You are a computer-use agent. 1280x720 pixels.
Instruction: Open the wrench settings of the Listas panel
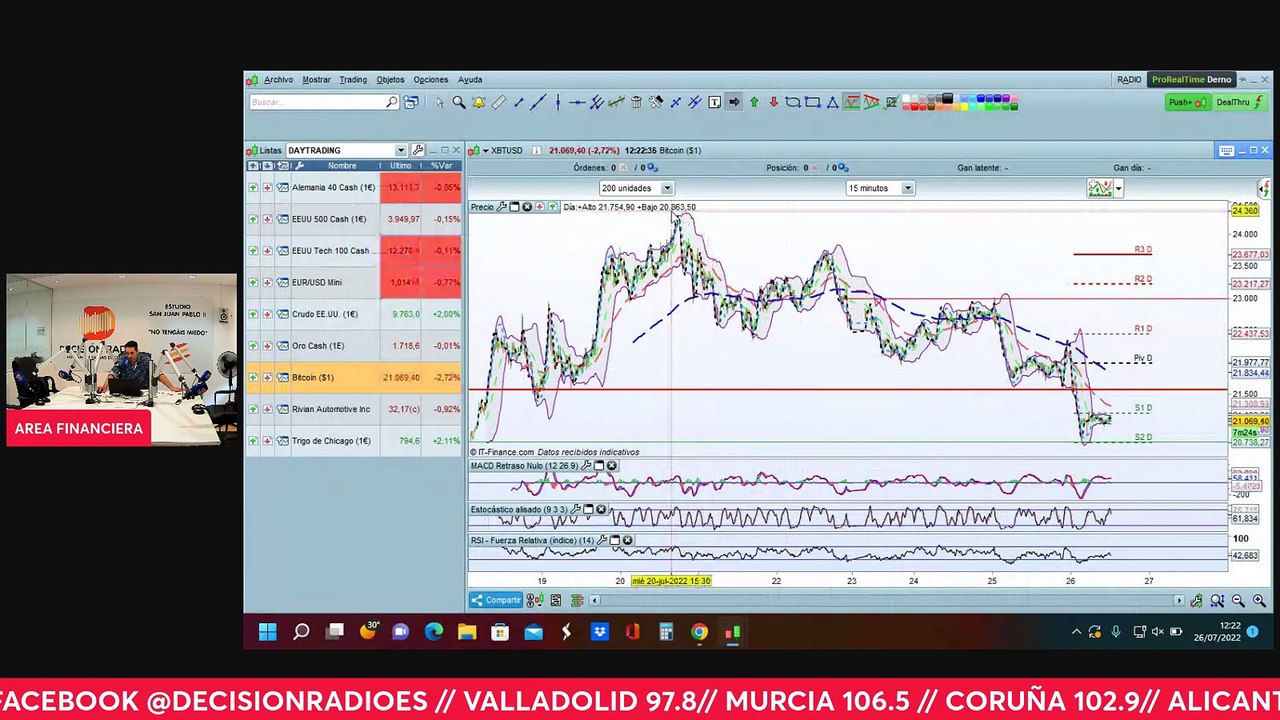pos(418,150)
